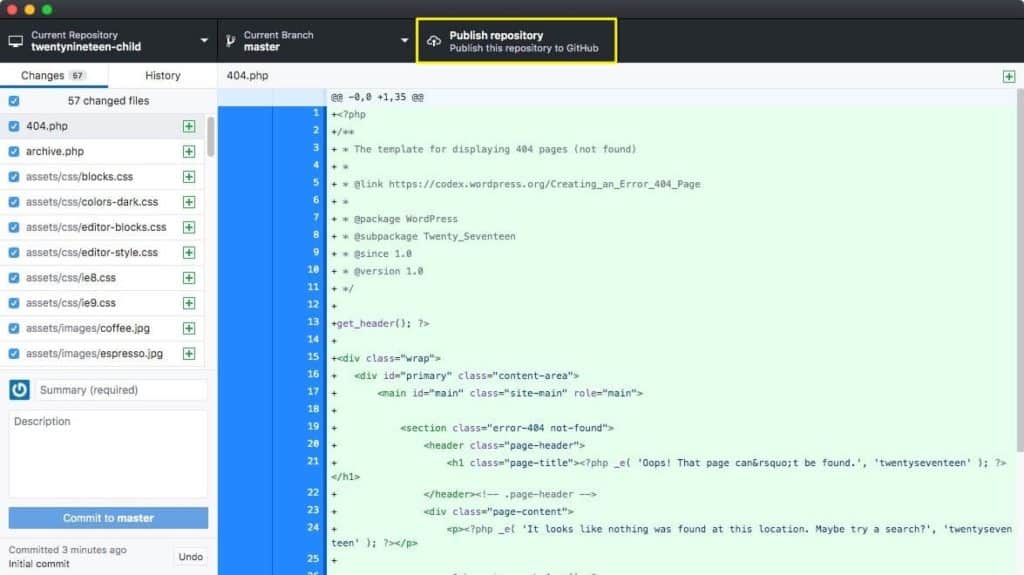Click the Undo button

click(x=191, y=557)
